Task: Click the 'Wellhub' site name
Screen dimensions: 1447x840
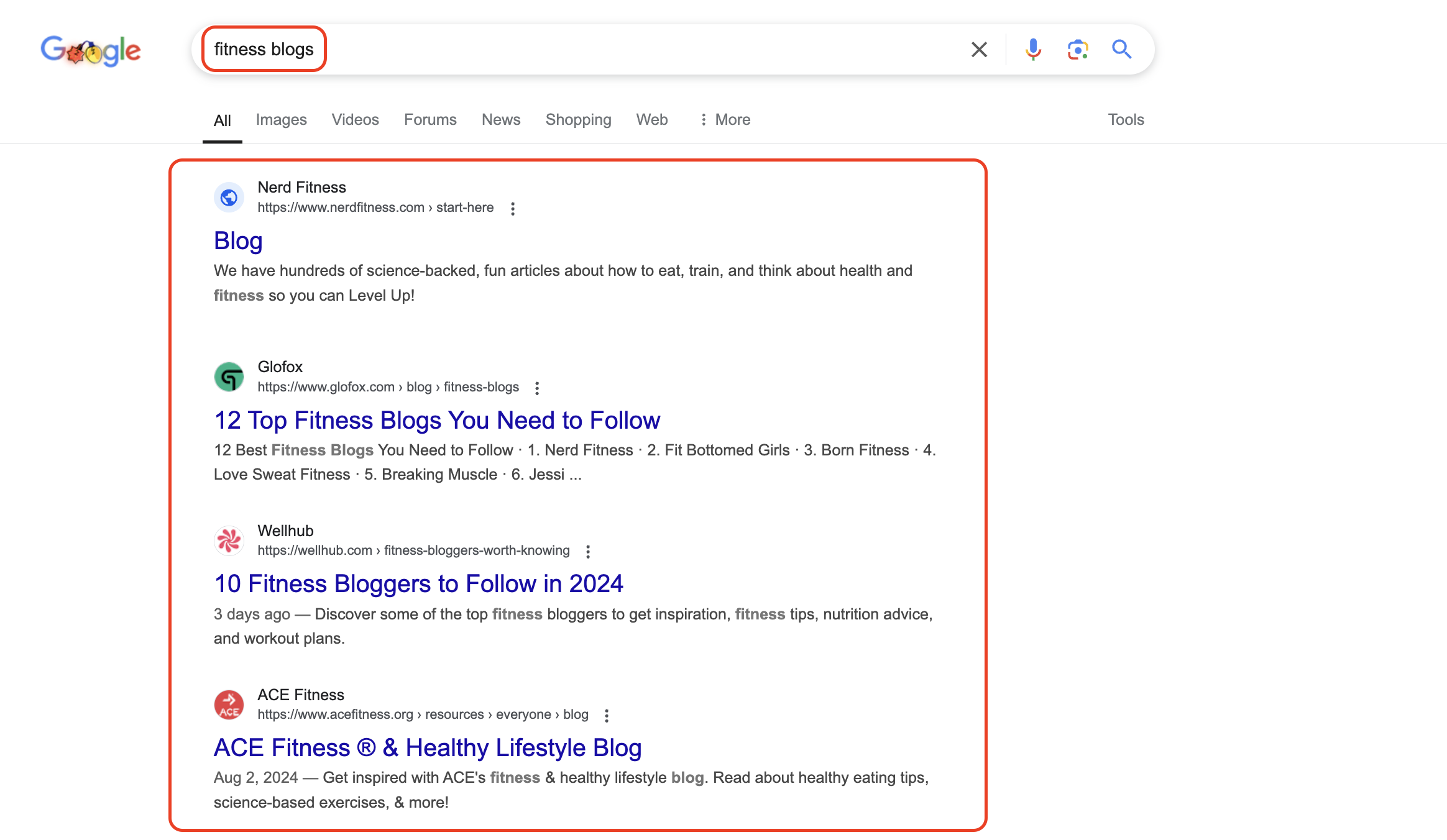Action: (x=285, y=531)
